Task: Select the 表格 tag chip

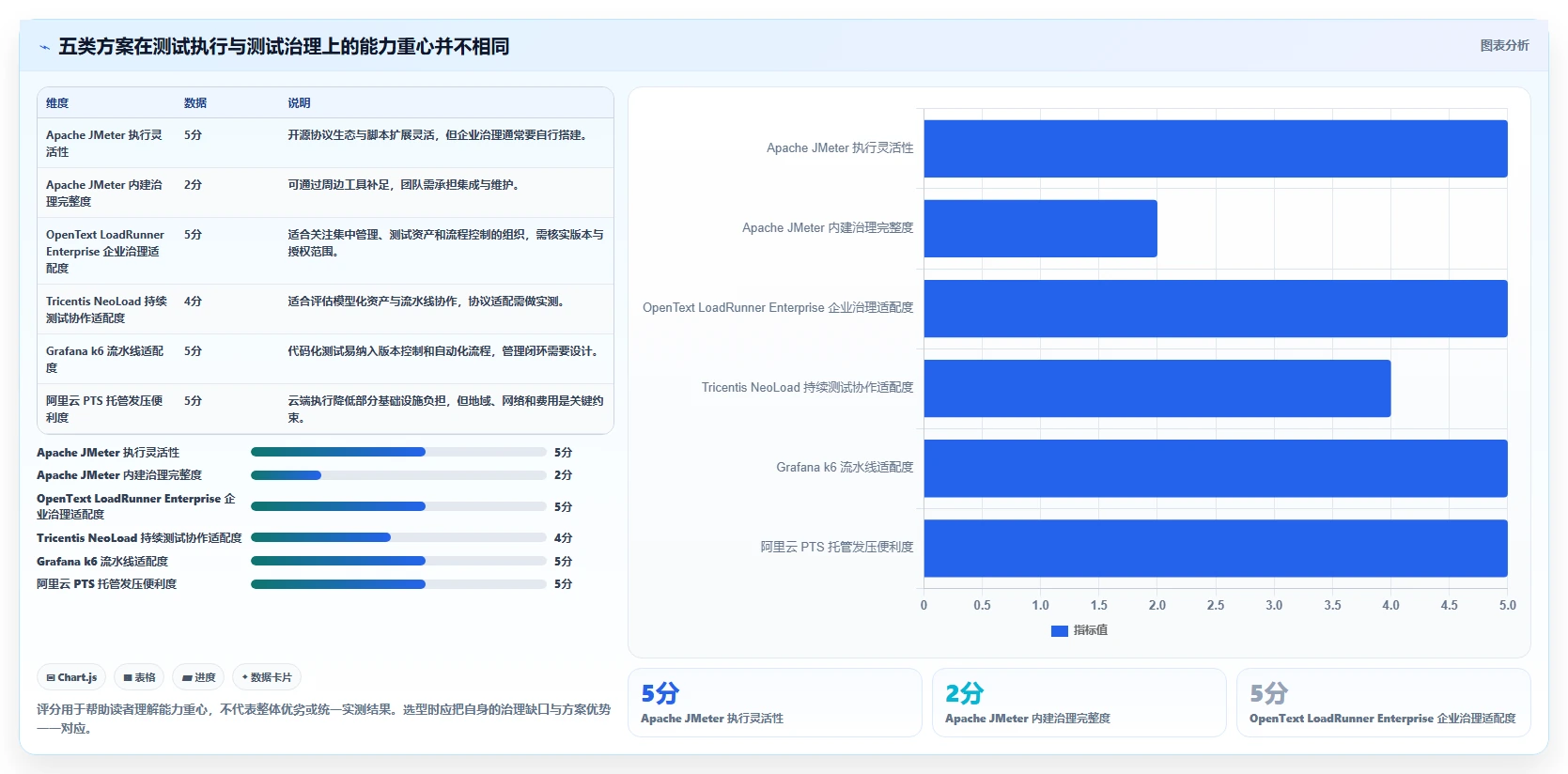Action: point(139,677)
